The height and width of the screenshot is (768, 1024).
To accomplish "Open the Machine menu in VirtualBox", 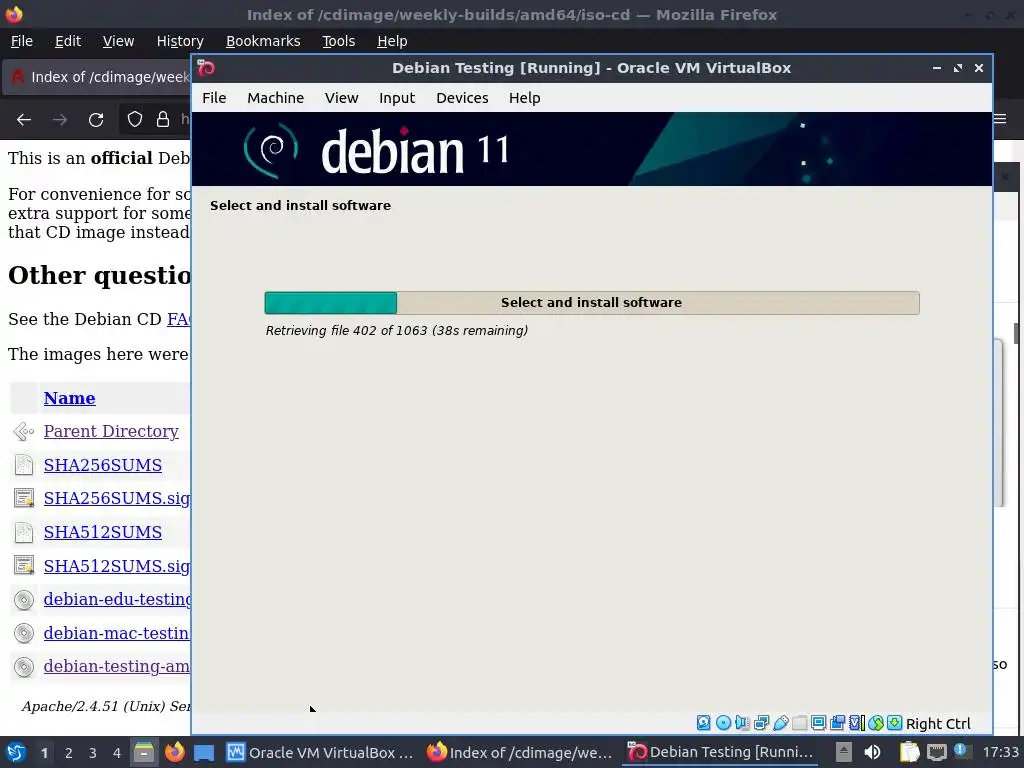I will click(276, 98).
